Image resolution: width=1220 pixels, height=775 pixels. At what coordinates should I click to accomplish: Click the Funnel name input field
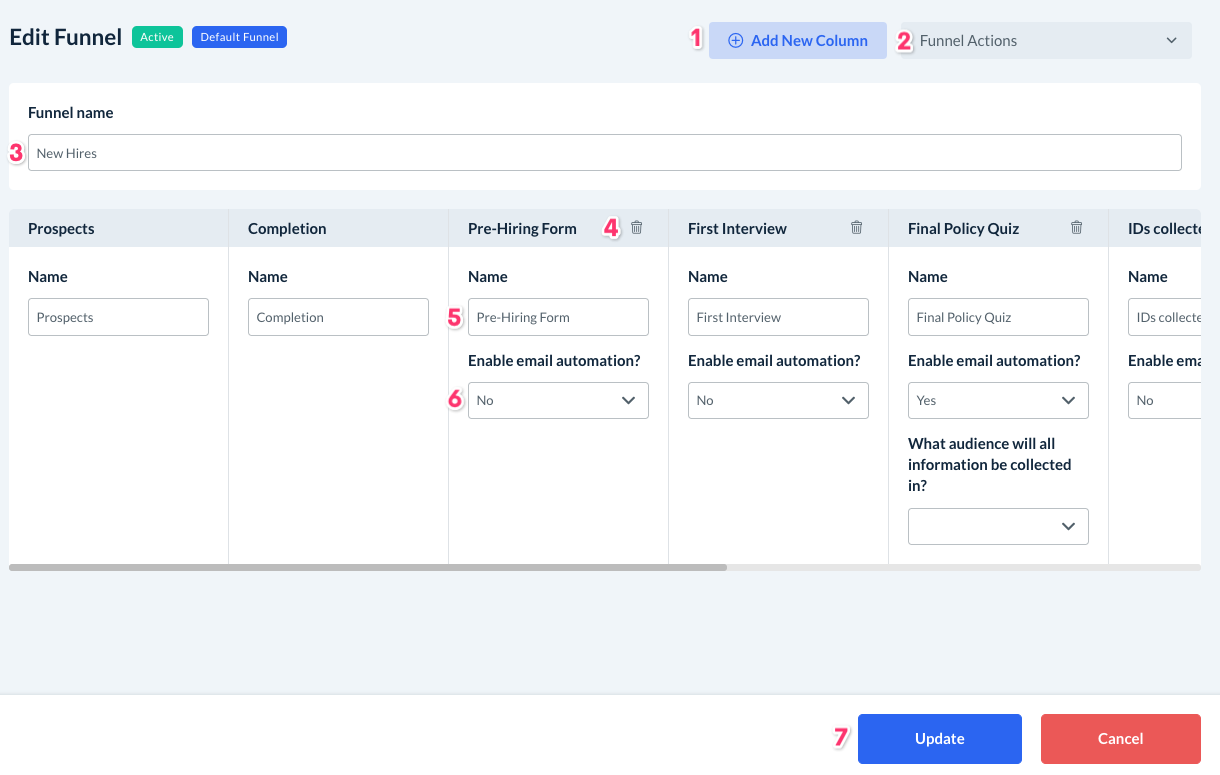pos(604,153)
